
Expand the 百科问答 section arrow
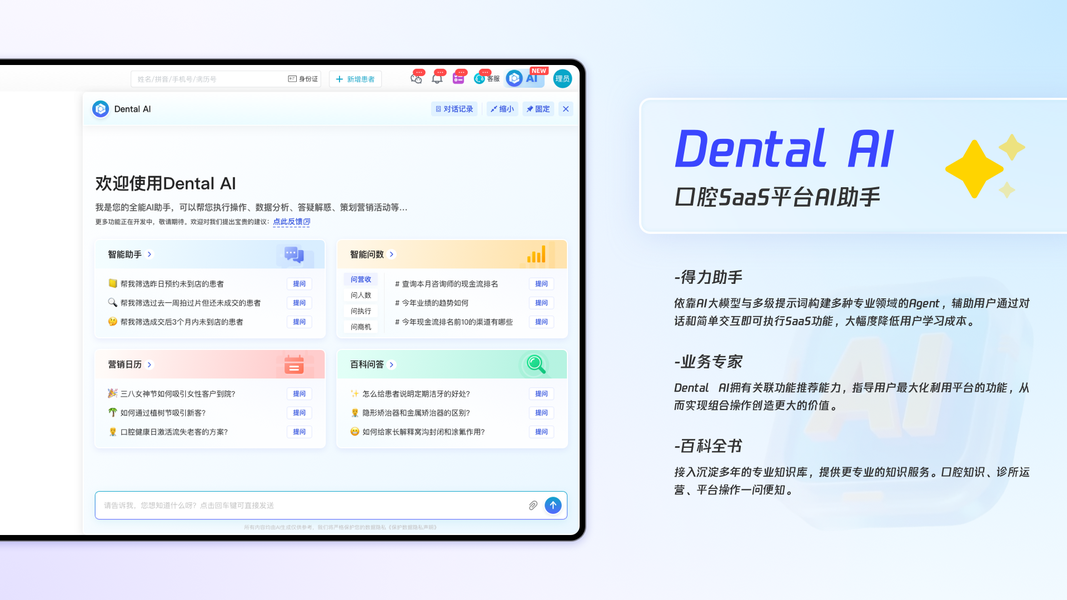392,365
